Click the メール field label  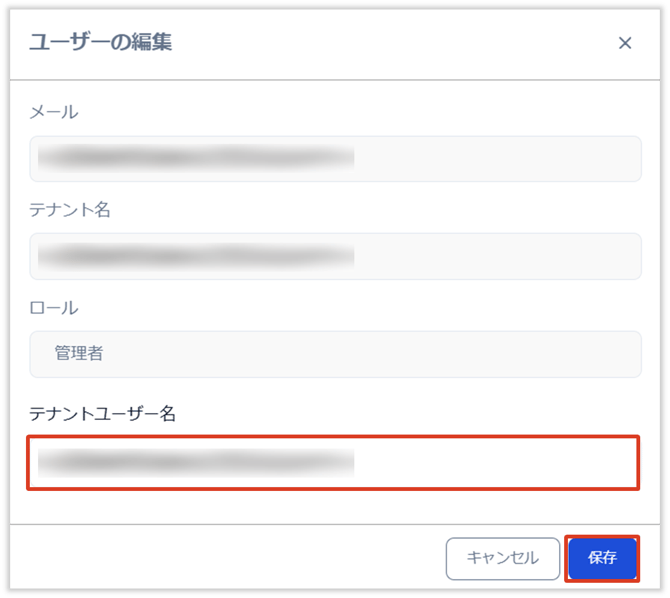[x=54, y=112]
